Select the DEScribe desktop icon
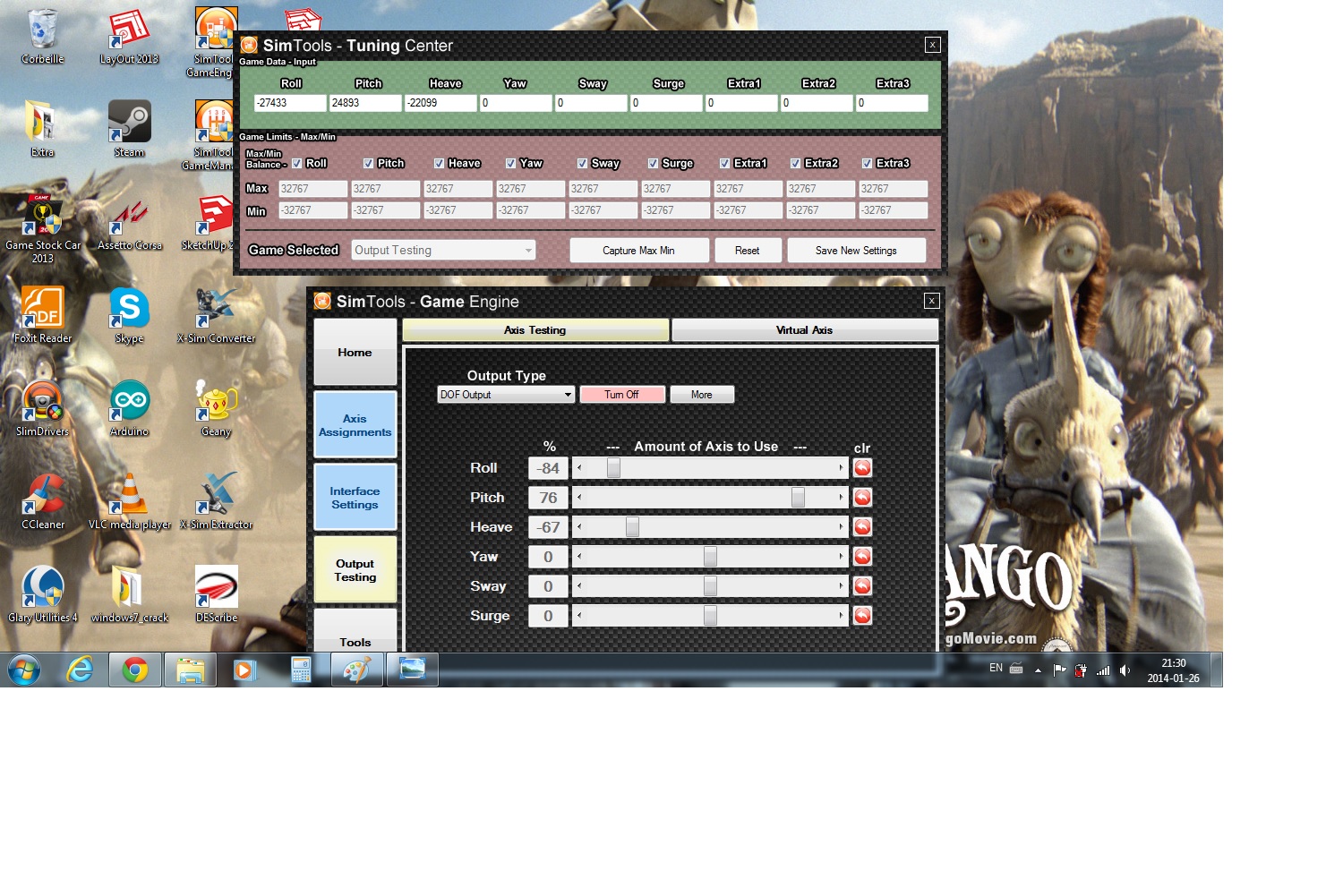Image resolution: width=1343 pixels, height=896 pixels. click(x=216, y=594)
